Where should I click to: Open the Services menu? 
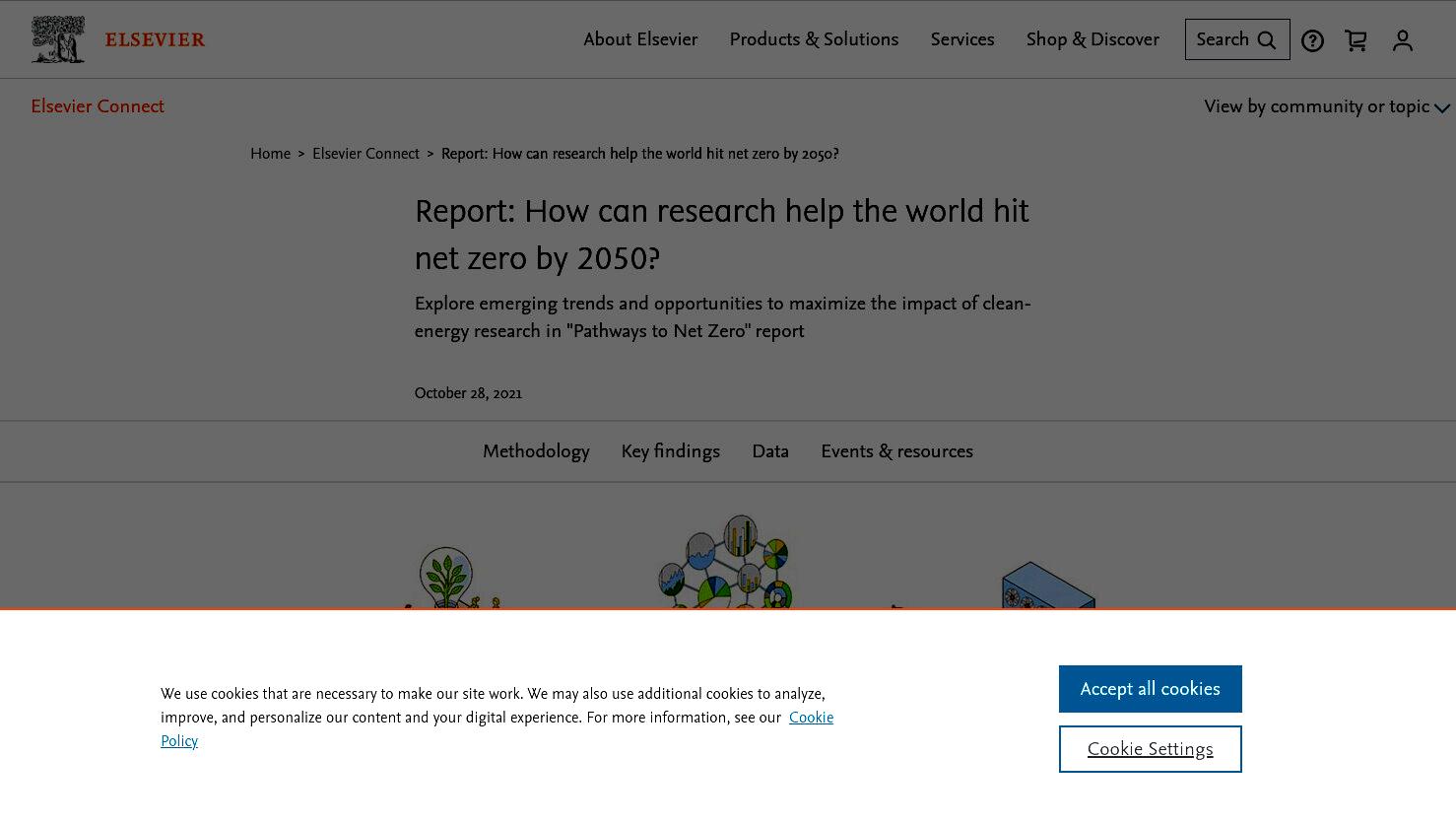pos(962,39)
